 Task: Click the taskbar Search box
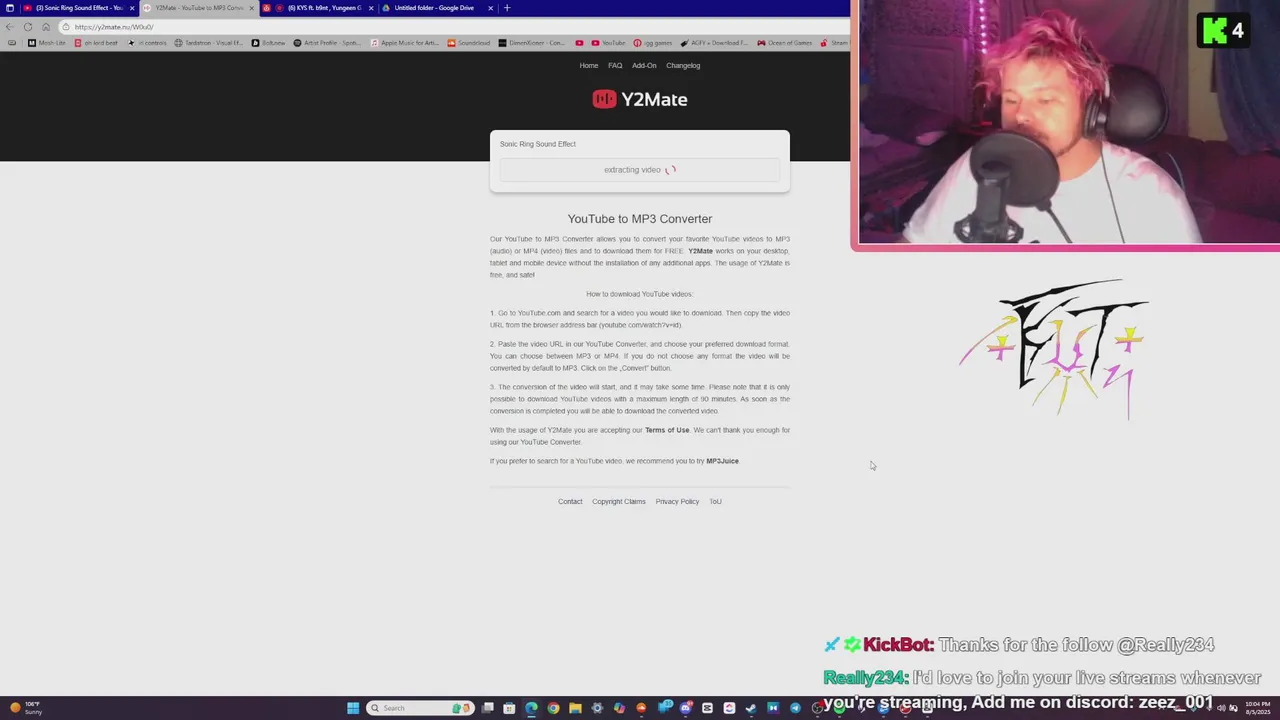point(419,708)
